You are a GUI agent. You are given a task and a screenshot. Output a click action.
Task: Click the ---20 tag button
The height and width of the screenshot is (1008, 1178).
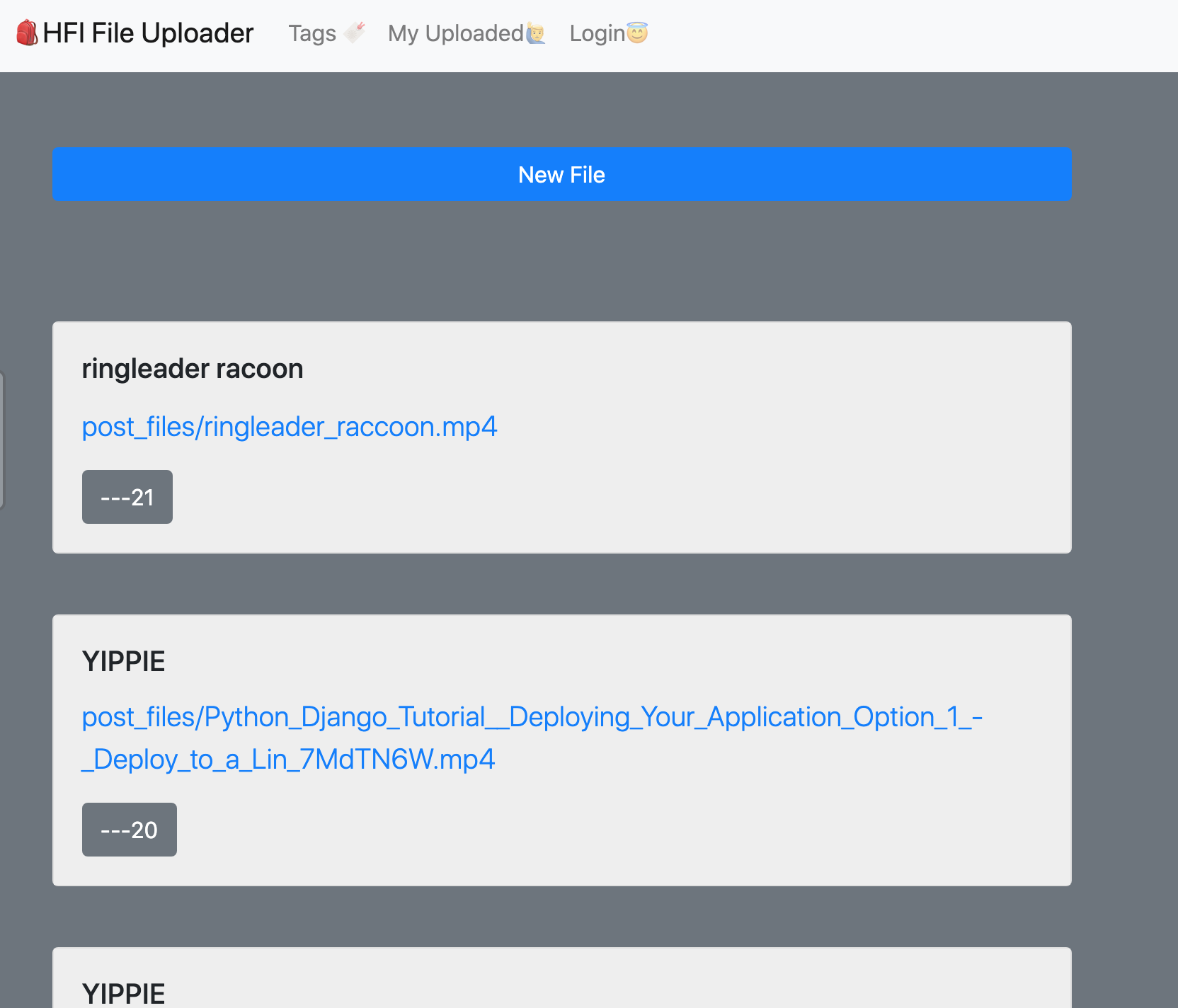click(x=130, y=830)
